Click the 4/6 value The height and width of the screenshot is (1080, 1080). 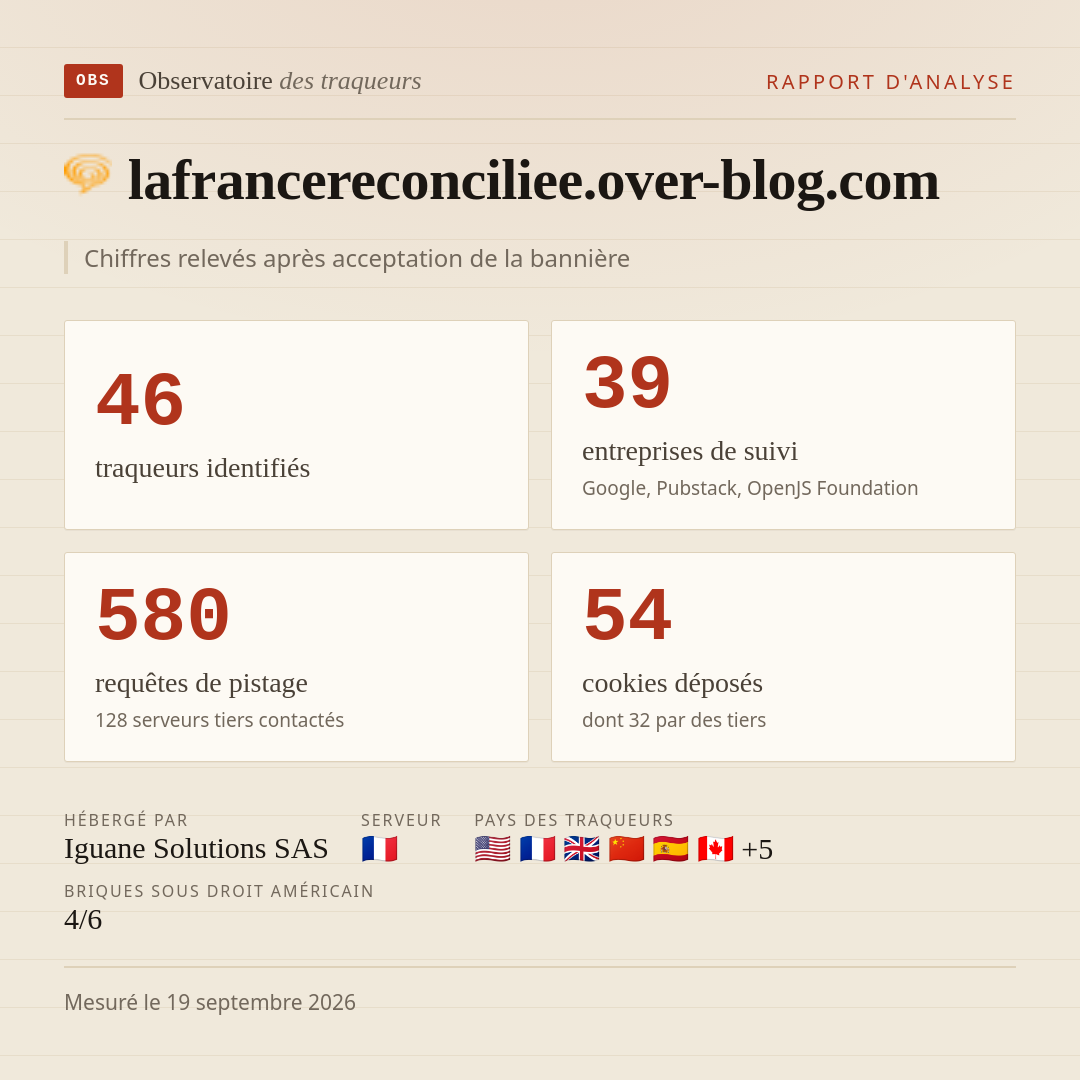[83, 920]
